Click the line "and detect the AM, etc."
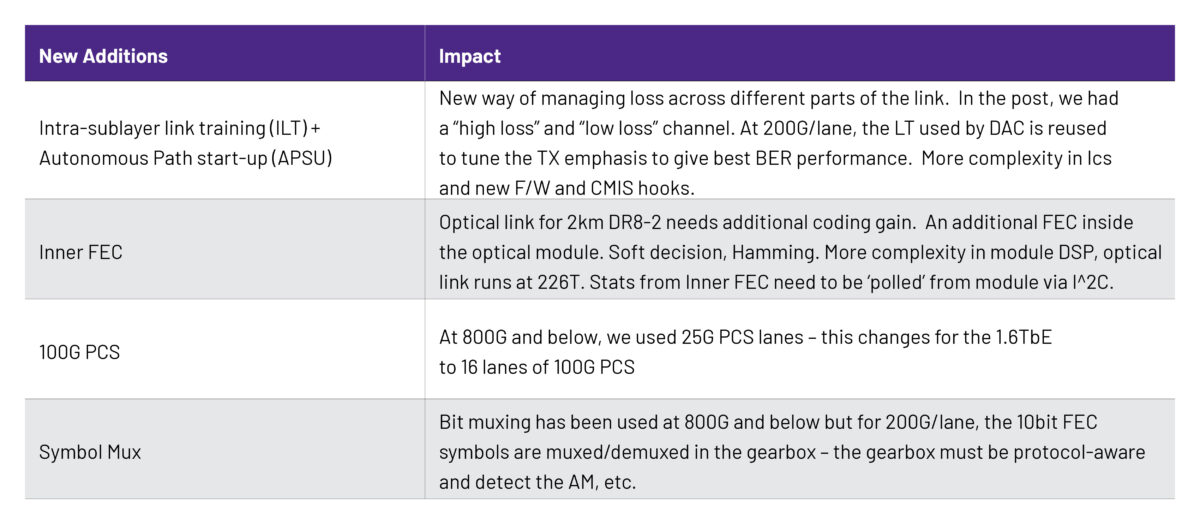1200x525 pixels. coord(537,482)
